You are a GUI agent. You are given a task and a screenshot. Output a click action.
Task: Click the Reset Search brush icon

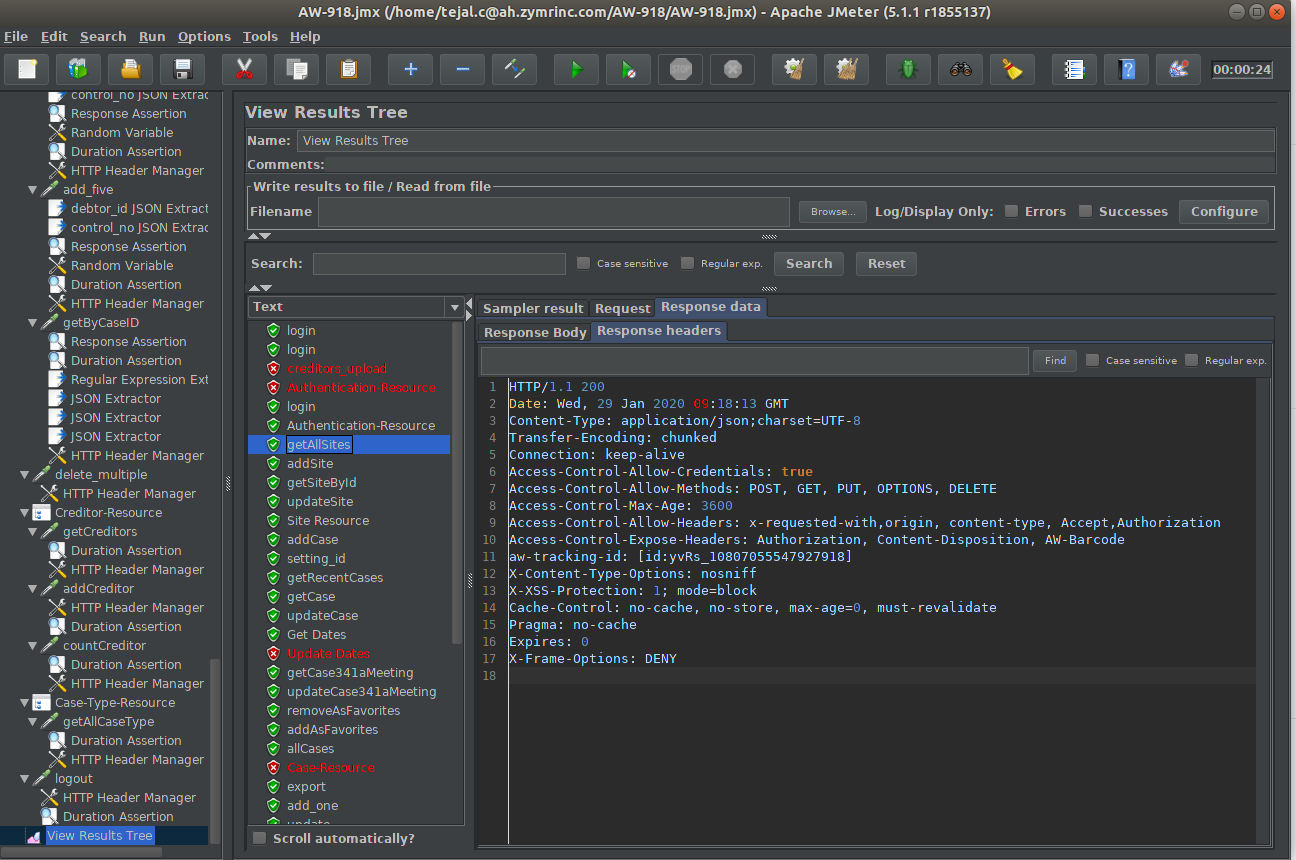[1012, 69]
